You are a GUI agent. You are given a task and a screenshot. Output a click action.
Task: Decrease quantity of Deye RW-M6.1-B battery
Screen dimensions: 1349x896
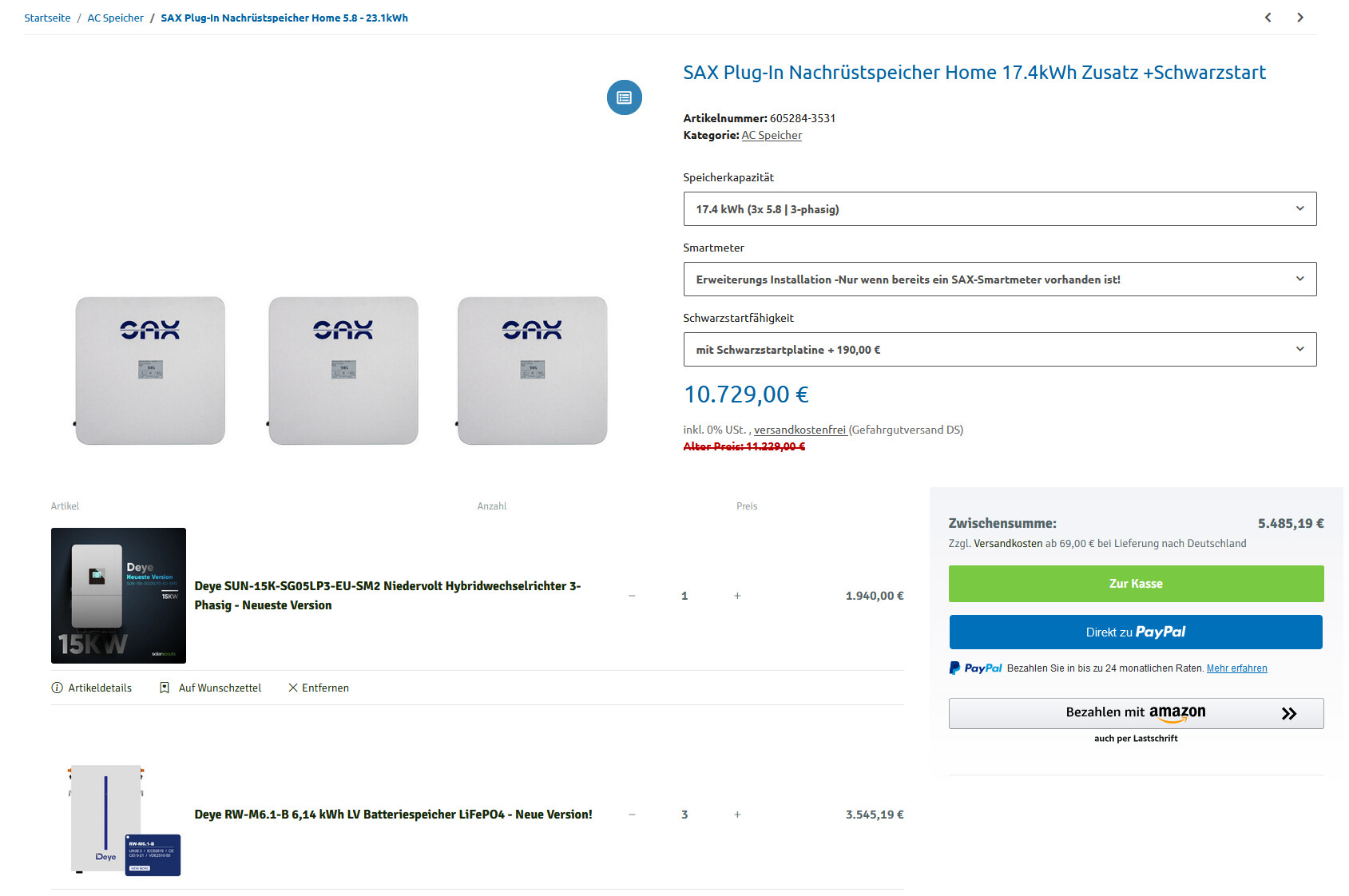(632, 815)
